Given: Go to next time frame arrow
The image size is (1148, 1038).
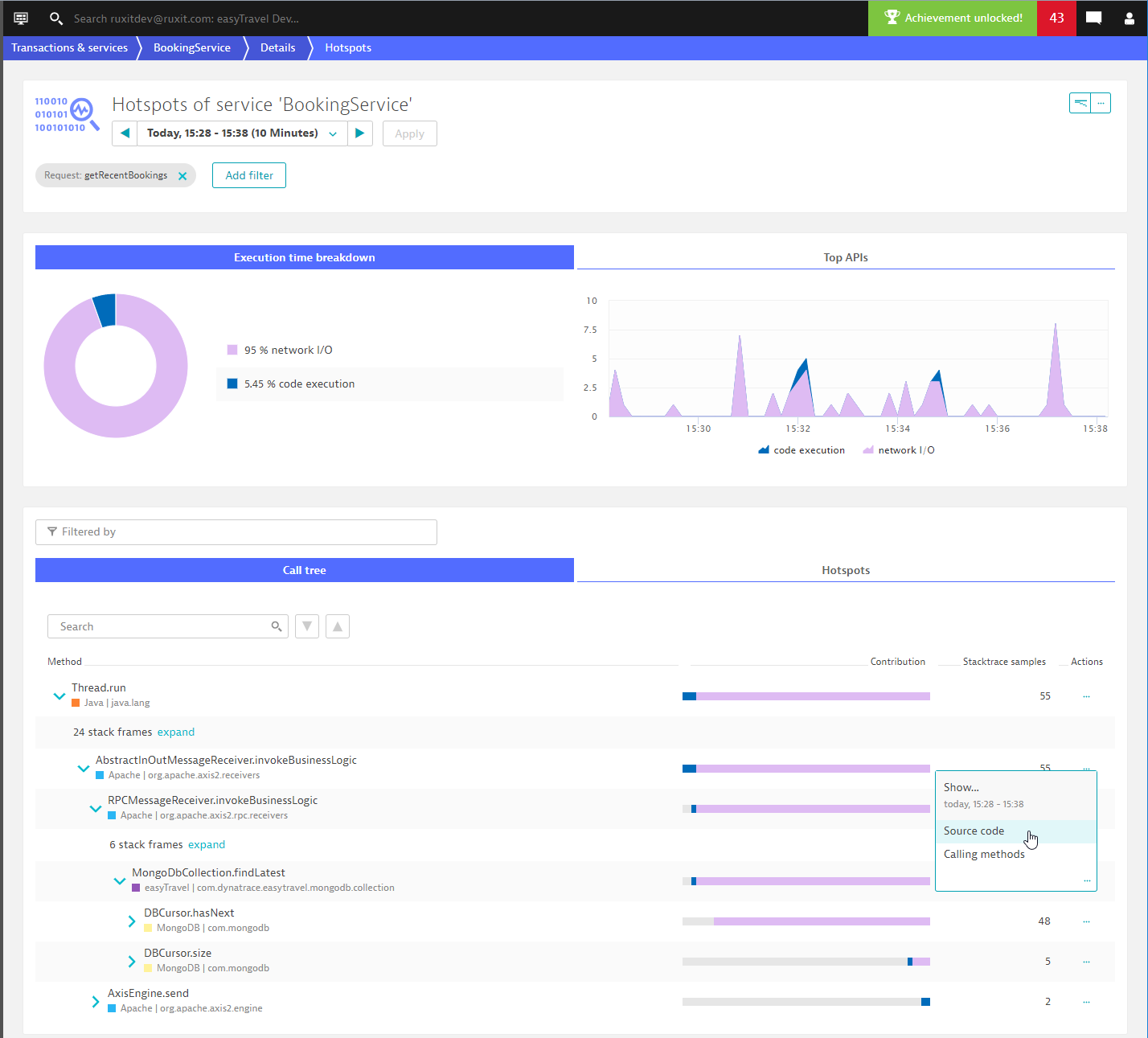Looking at the screenshot, I should tap(360, 133).
